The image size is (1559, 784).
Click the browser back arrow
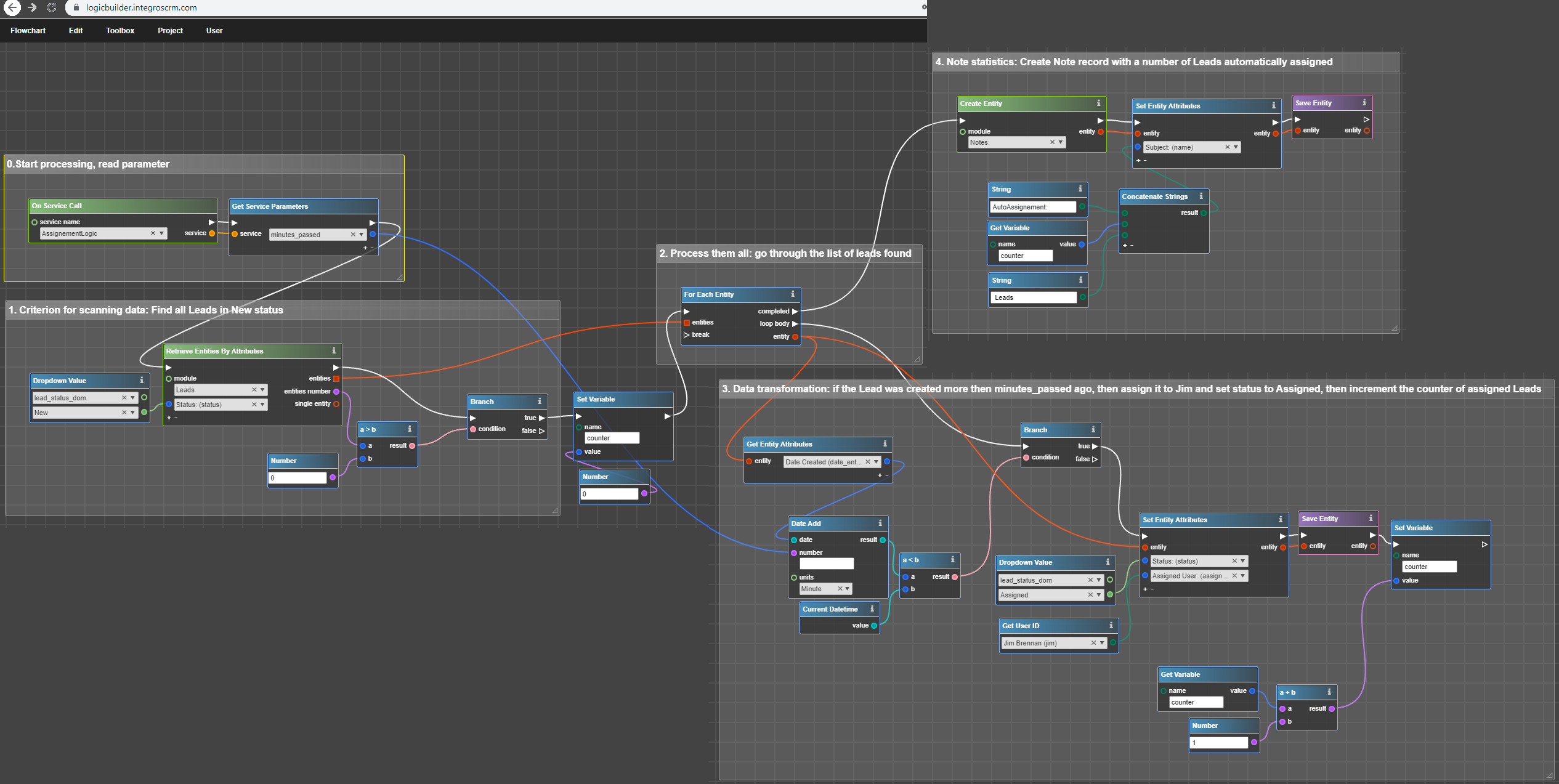12,7
